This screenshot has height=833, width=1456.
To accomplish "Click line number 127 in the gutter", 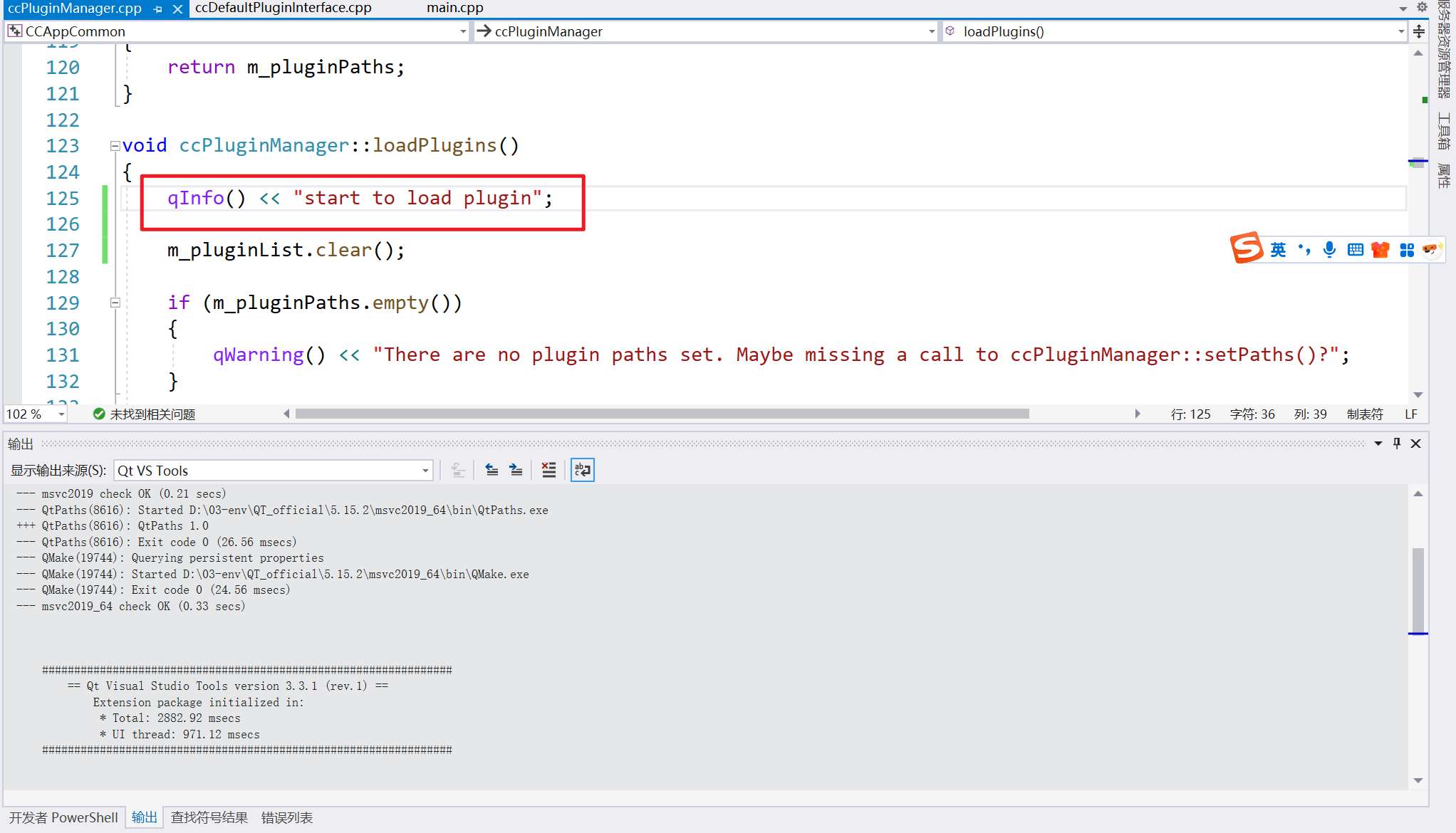I will 63,251.
